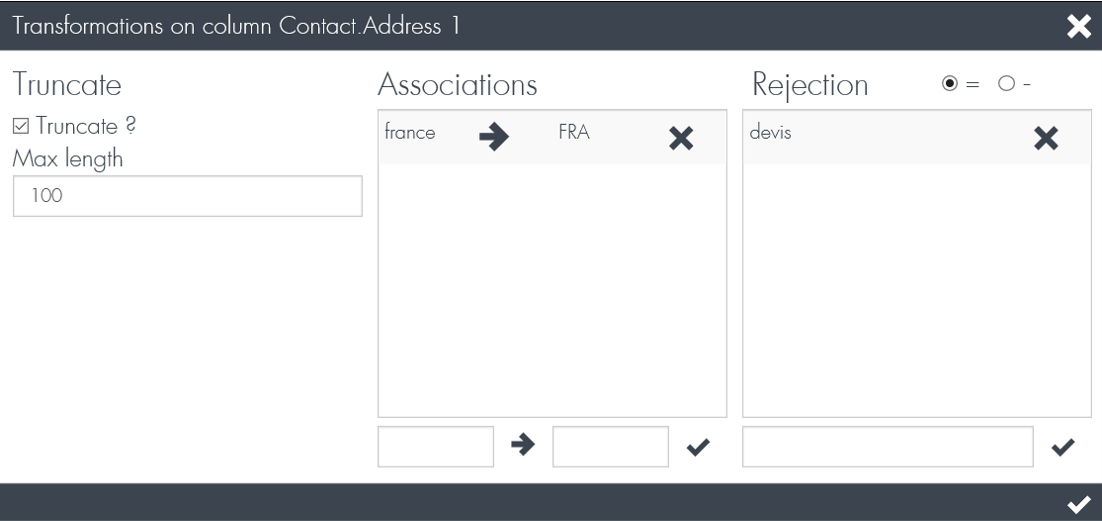Click the association source value input
This screenshot has height=521, width=1102.
[436, 446]
